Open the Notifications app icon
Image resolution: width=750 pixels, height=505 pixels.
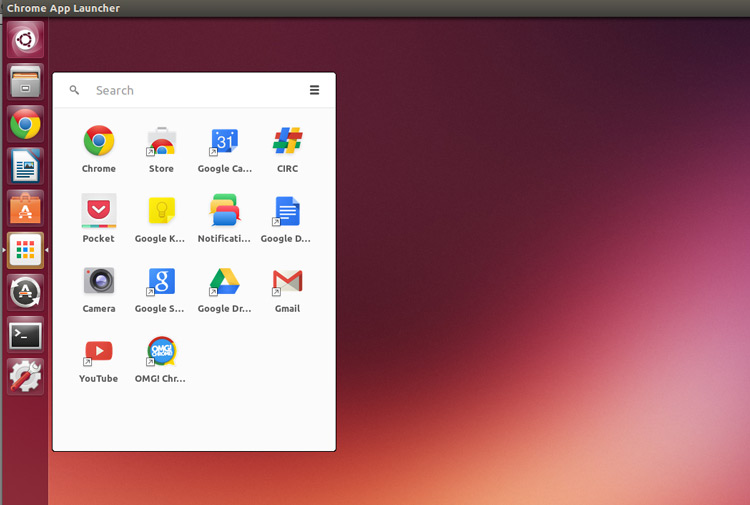point(224,210)
